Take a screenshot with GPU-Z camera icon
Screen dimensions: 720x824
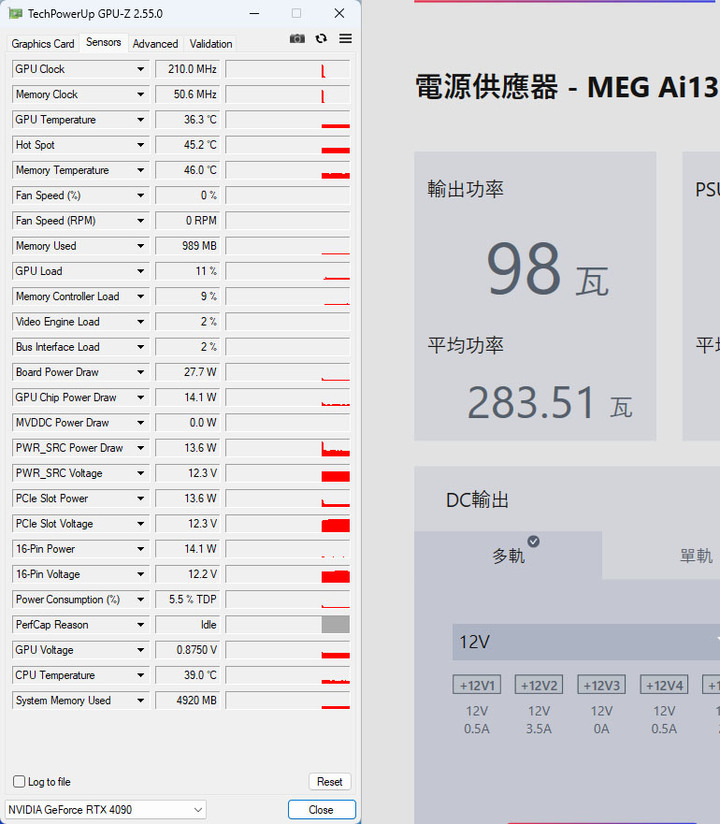coord(297,38)
